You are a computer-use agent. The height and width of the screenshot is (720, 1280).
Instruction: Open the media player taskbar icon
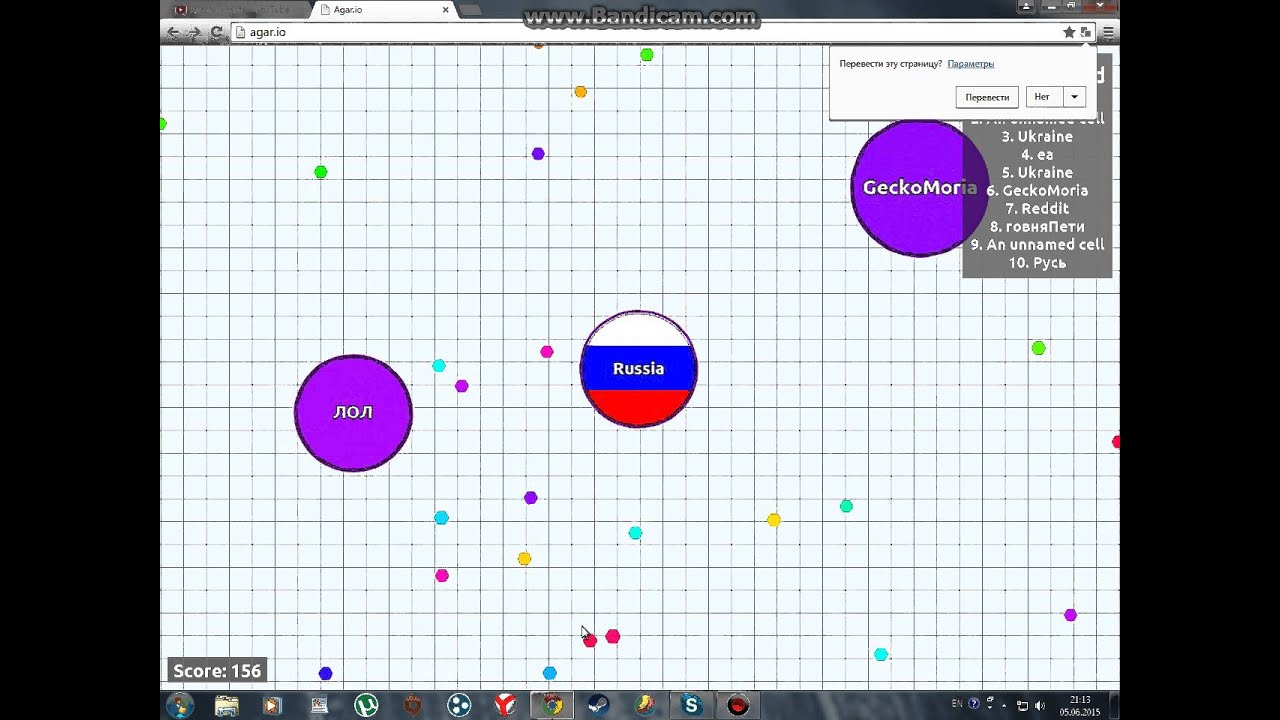click(272, 705)
